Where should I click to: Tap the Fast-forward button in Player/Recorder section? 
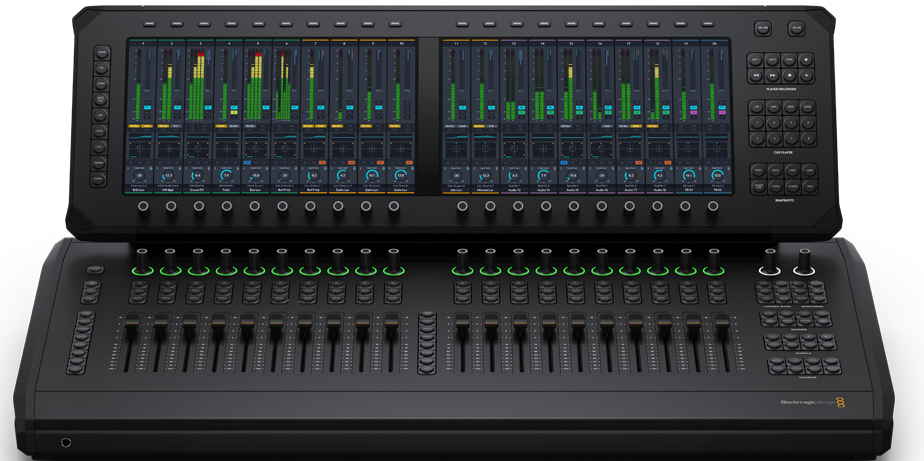coord(772,75)
